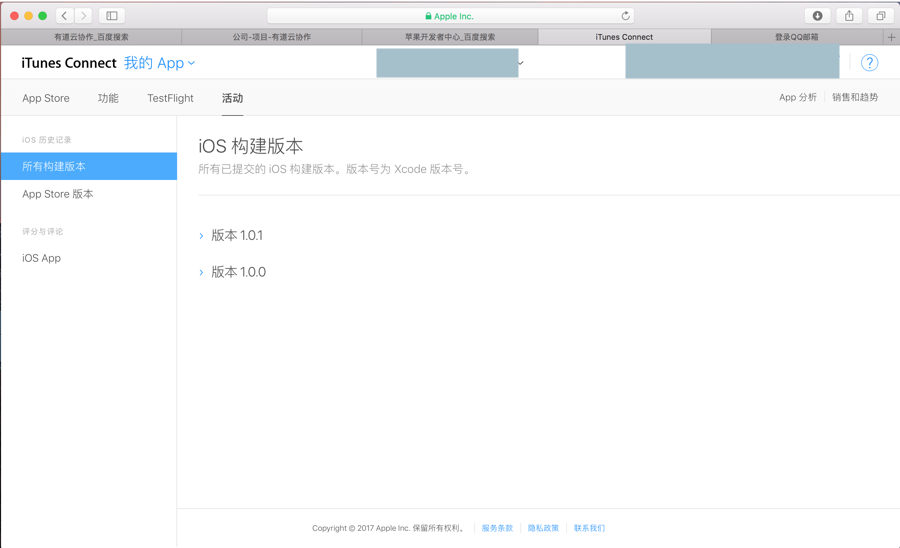Open the Safari share menu
Screen dimensions: 900x548
tap(849, 15)
